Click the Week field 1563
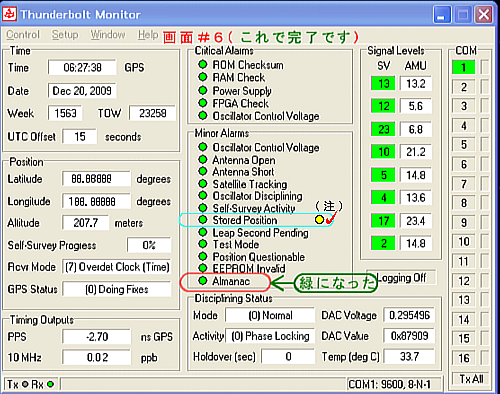Viewport: 500px width, 394px height. pos(65,113)
